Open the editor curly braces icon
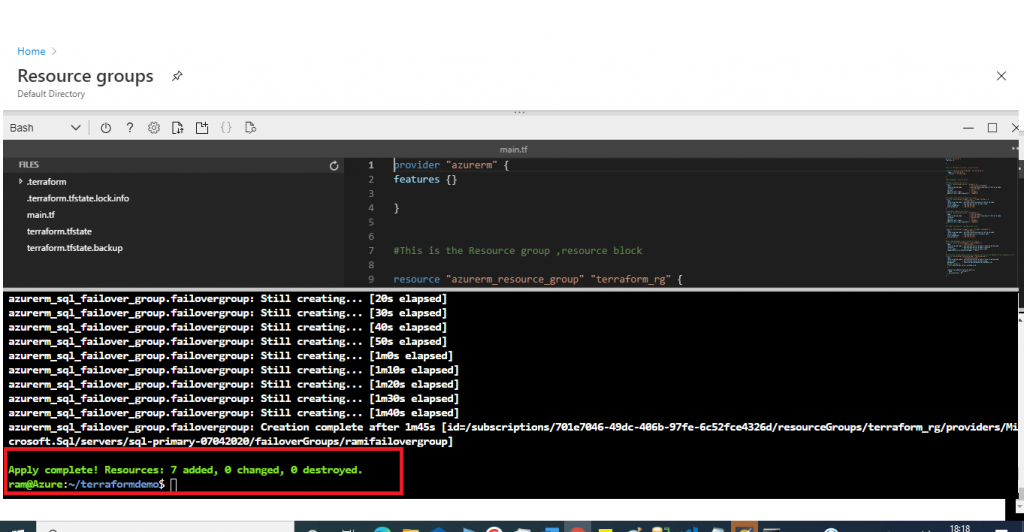The height and width of the screenshot is (532, 1024). click(x=226, y=128)
